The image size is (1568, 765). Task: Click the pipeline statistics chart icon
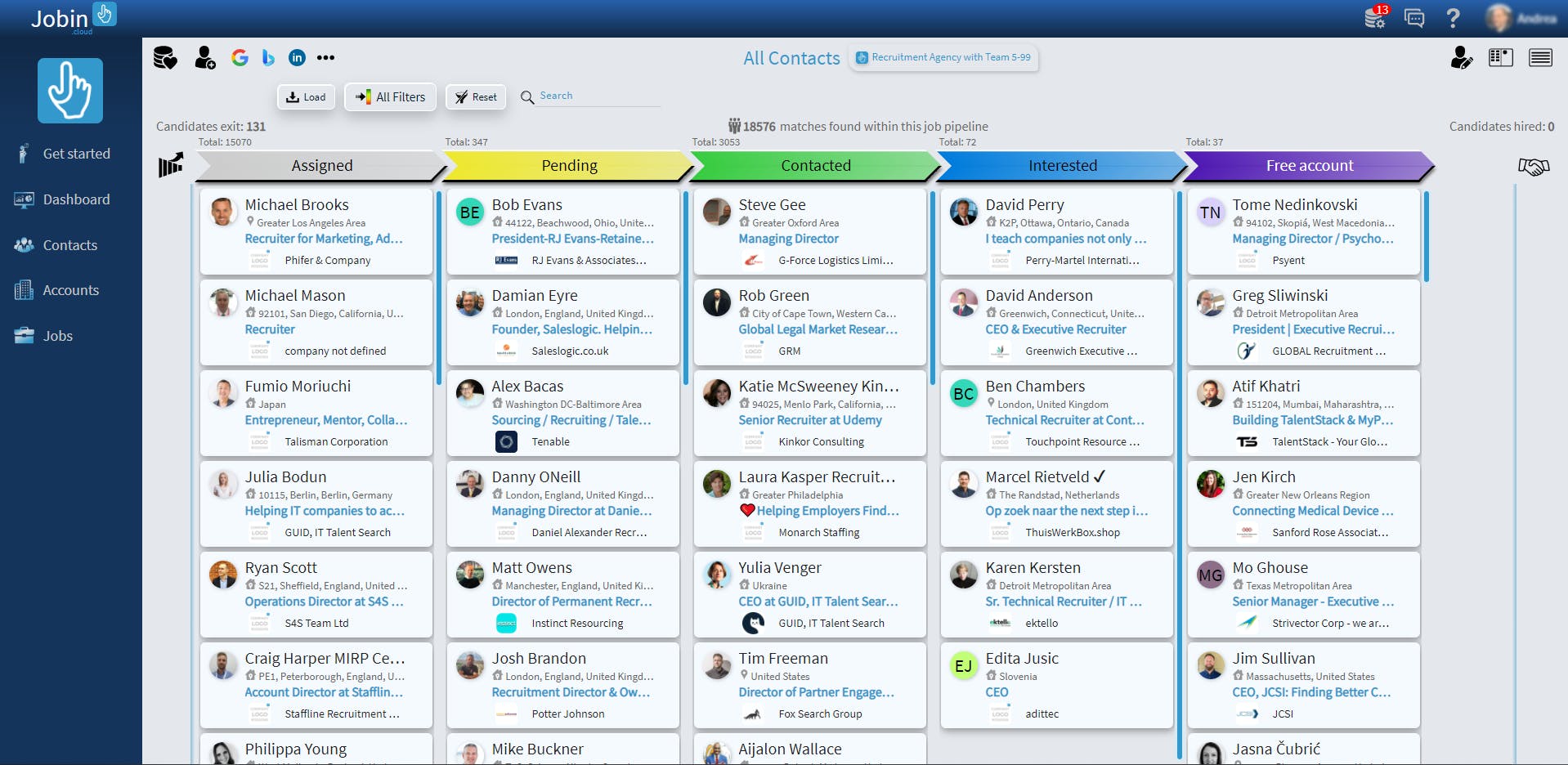170,165
